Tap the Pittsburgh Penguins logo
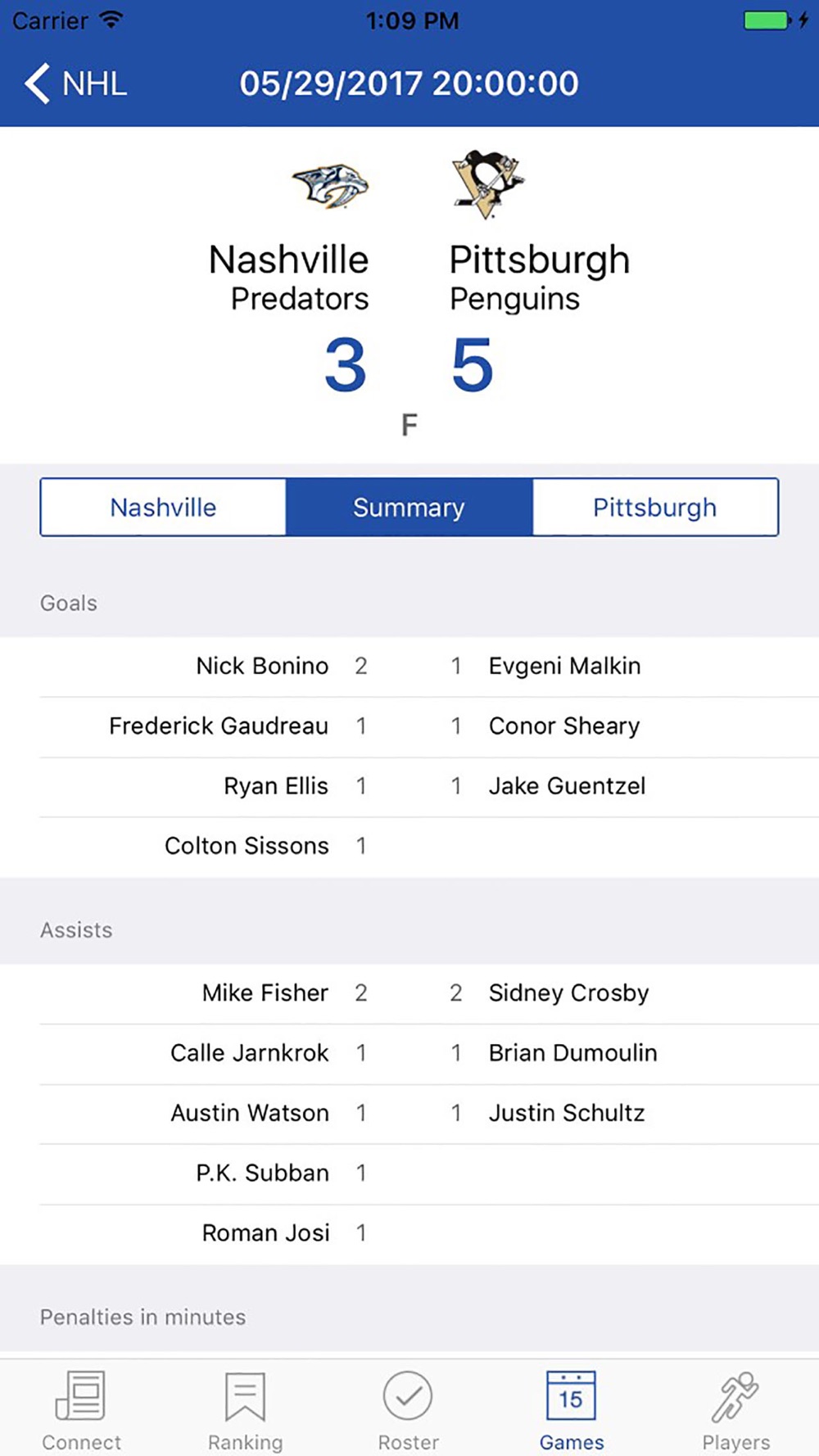This screenshot has width=819, height=1456. click(487, 184)
